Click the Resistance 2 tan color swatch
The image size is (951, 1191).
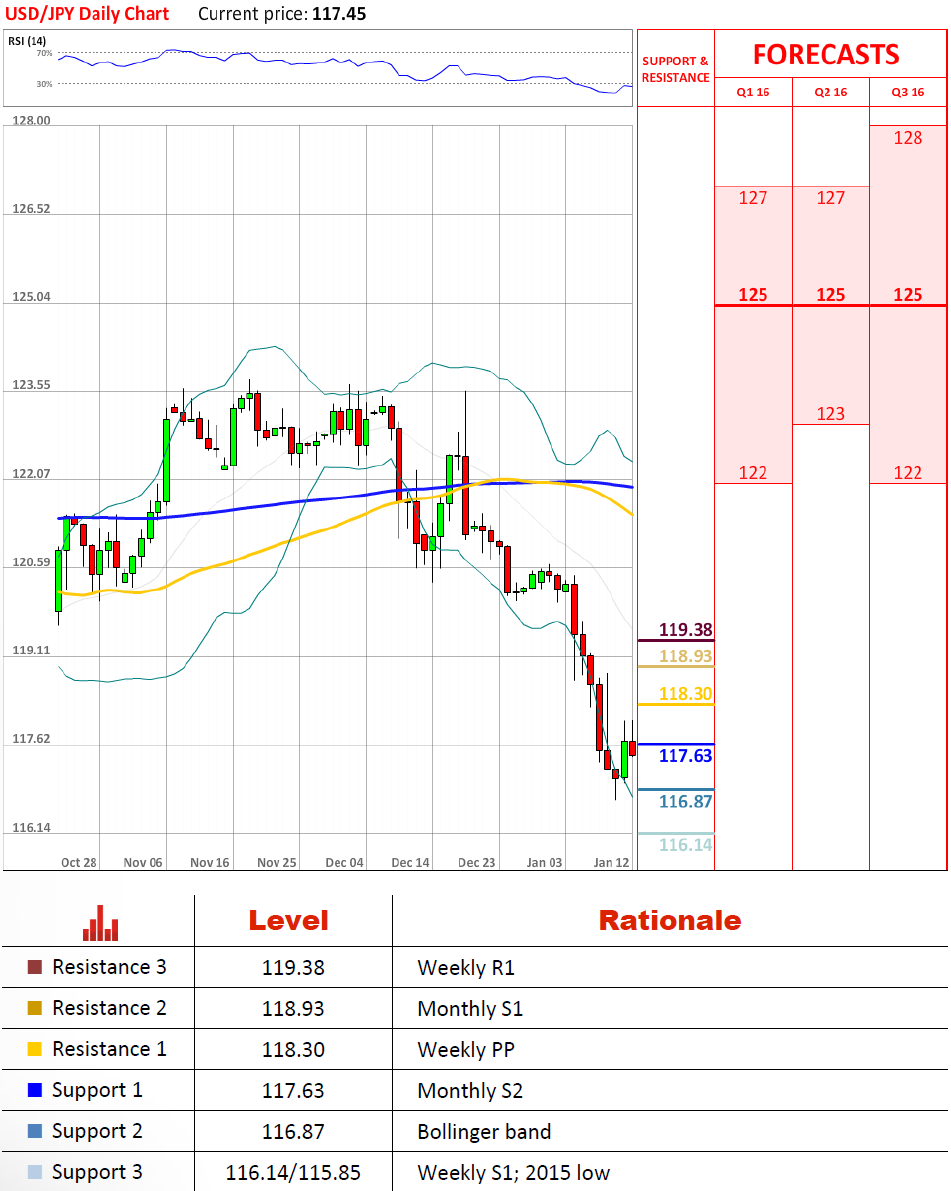pos(34,1008)
